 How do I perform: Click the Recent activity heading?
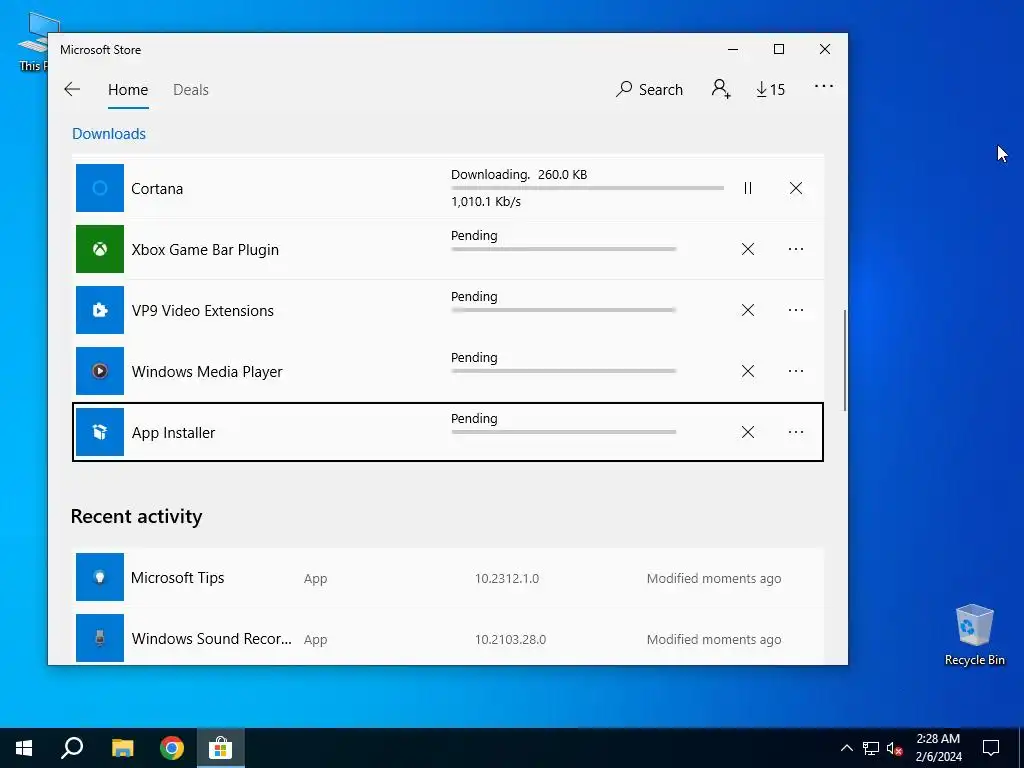[x=136, y=517]
